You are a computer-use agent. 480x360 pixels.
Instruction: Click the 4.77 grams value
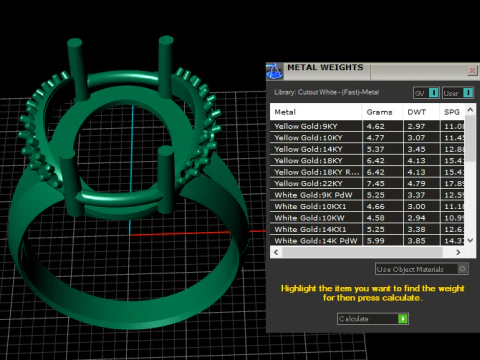pos(376,138)
